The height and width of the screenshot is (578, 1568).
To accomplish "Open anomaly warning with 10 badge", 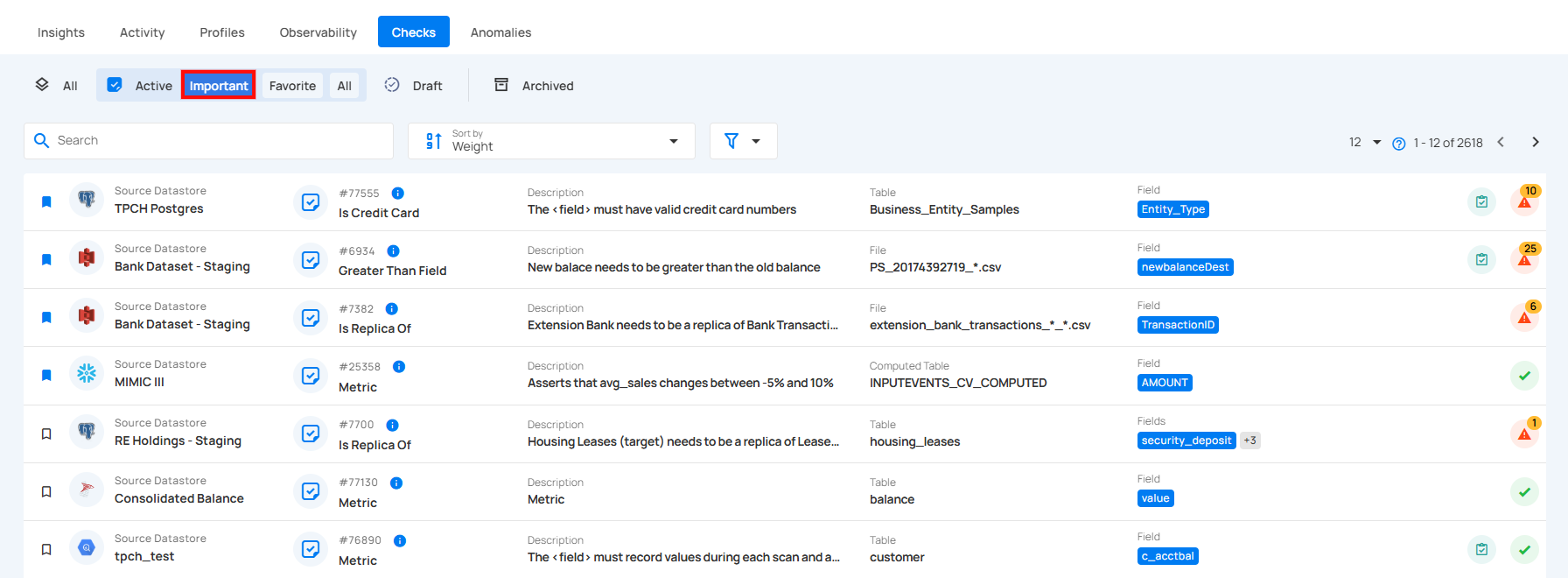I will pyautogui.click(x=1524, y=201).
